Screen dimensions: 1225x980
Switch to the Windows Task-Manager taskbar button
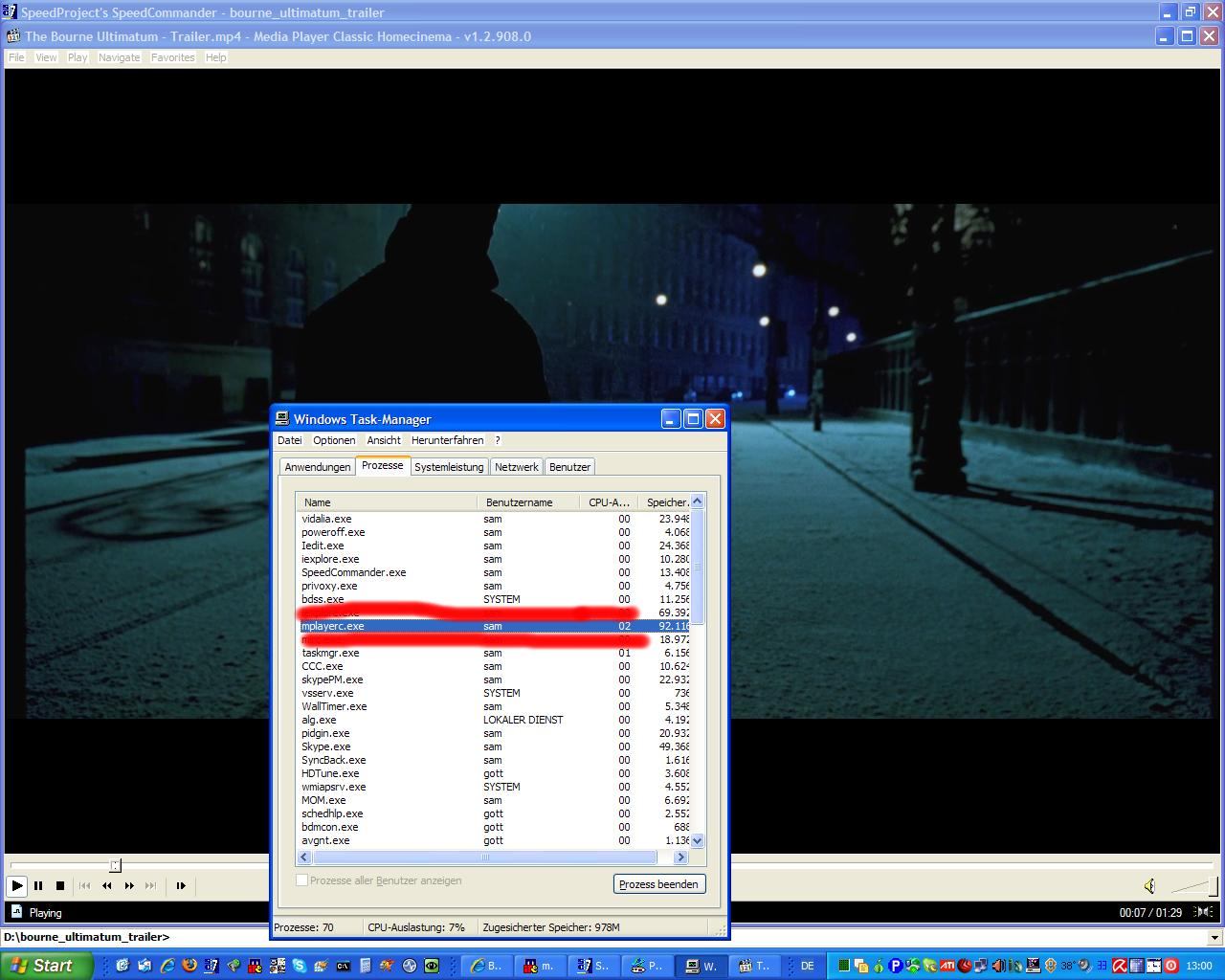702,966
